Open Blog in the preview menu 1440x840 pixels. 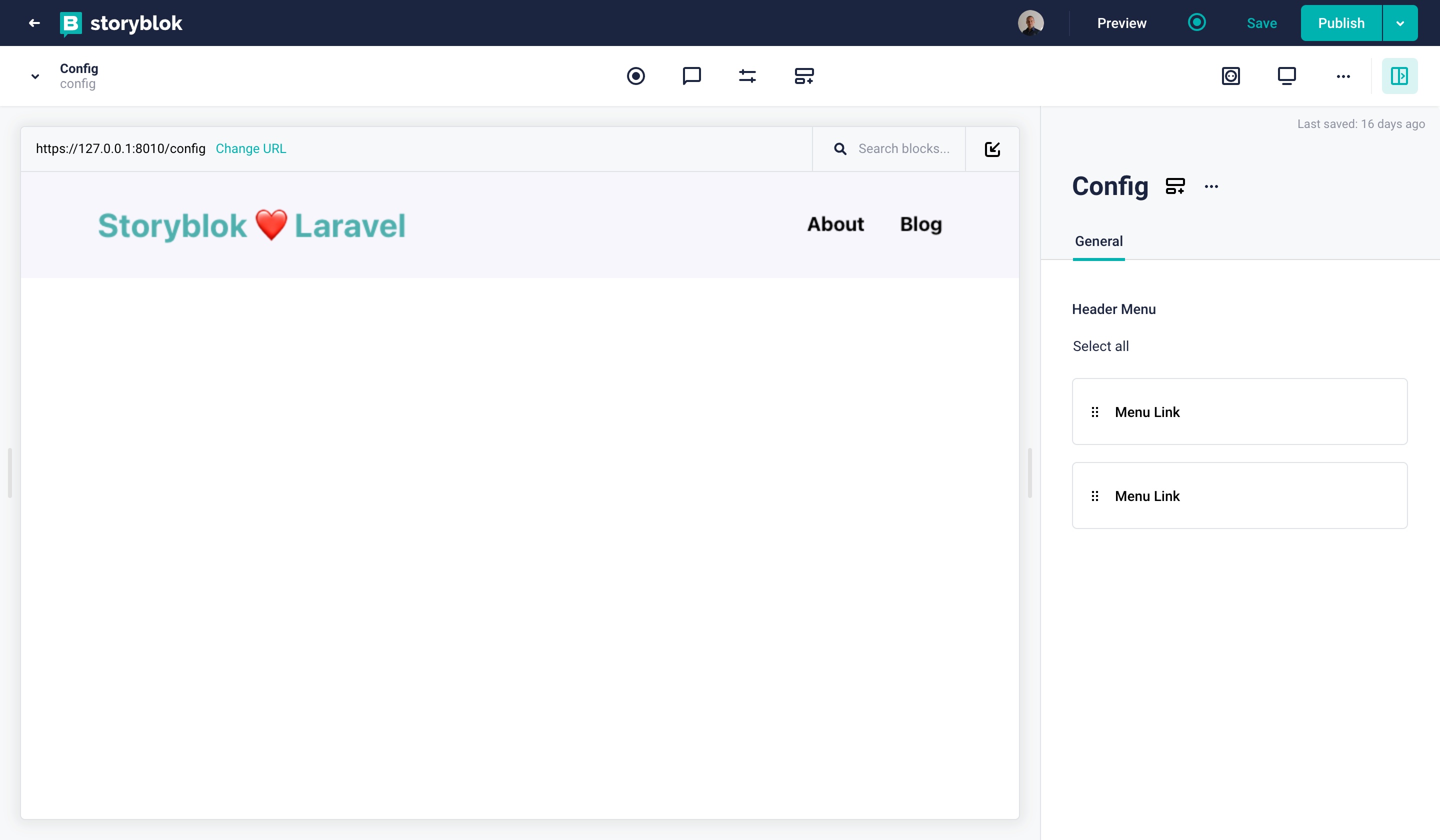click(x=921, y=224)
